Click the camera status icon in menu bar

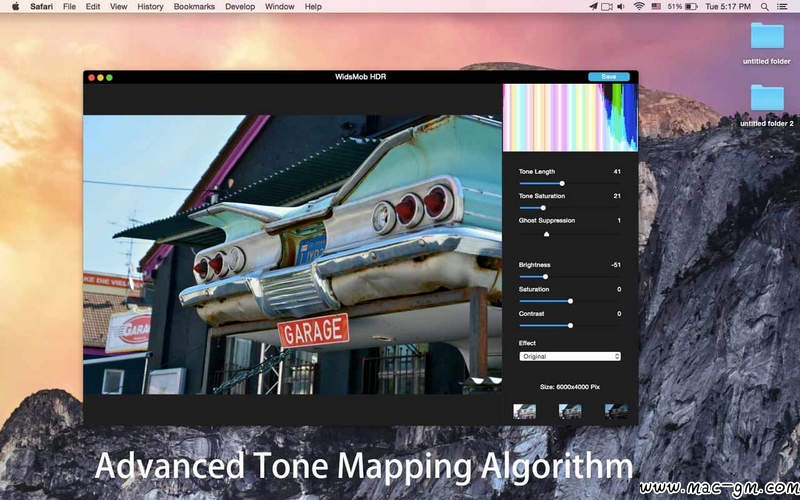[x=606, y=7]
